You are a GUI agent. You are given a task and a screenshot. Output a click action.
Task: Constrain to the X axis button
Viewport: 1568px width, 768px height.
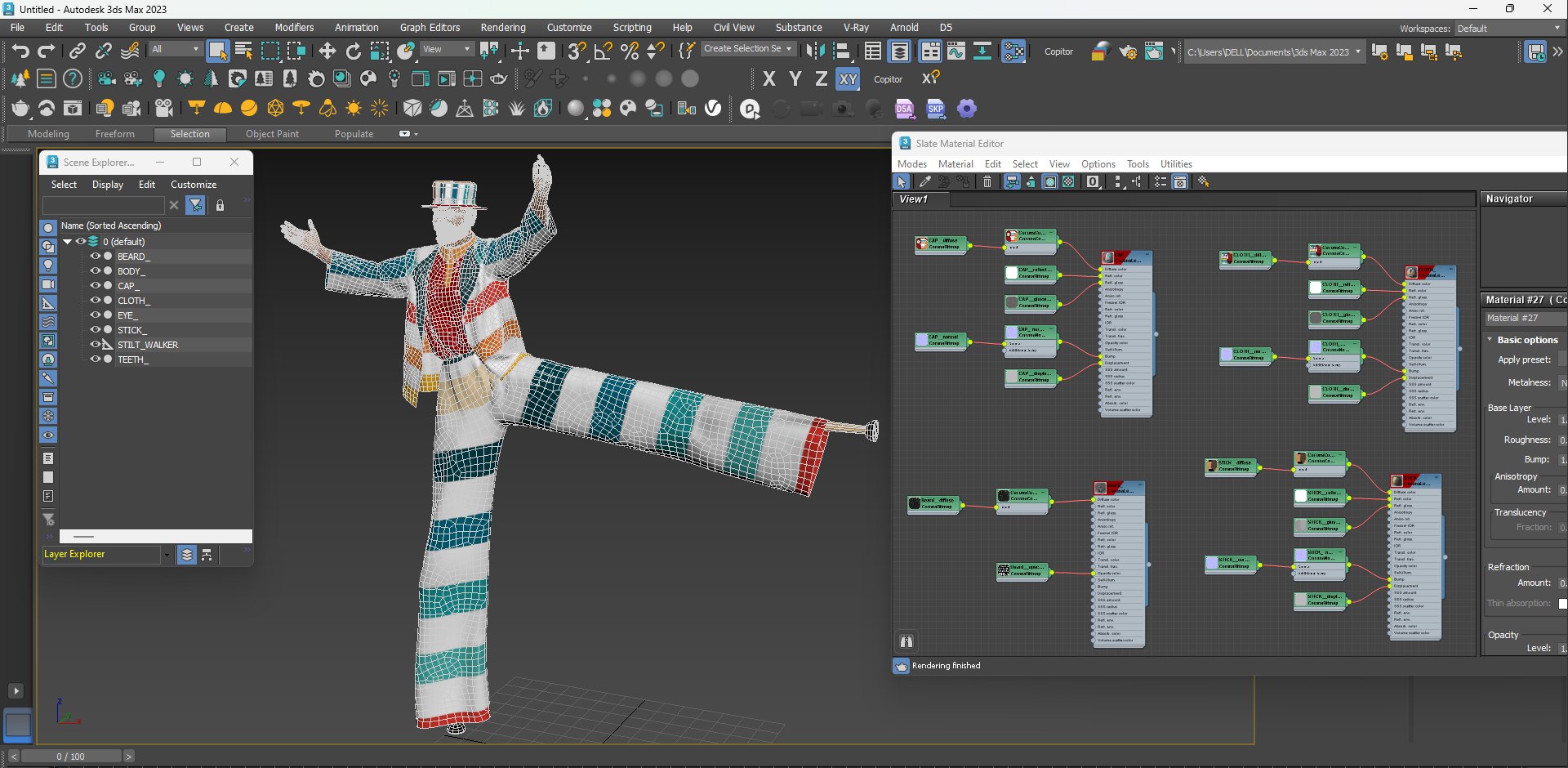tap(768, 79)
